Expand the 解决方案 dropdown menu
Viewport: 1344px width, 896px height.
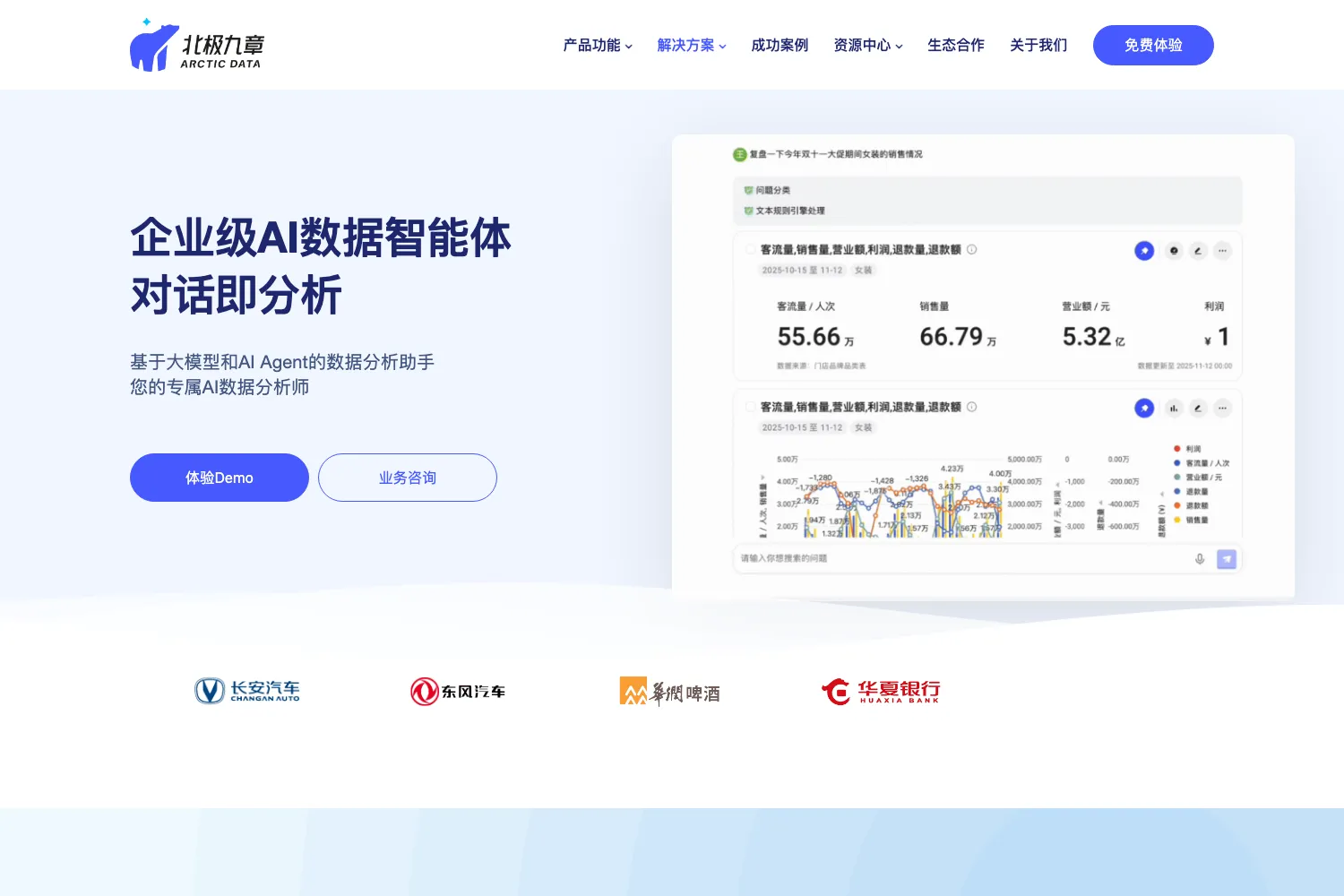pyautogui.click(x=692, y=46)
